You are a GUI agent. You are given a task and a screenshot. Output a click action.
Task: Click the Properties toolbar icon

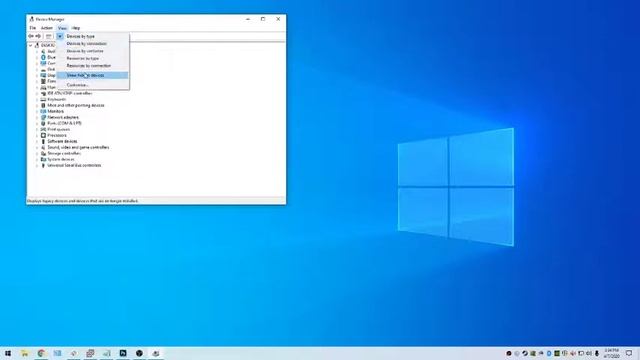[x=48, y=36]
